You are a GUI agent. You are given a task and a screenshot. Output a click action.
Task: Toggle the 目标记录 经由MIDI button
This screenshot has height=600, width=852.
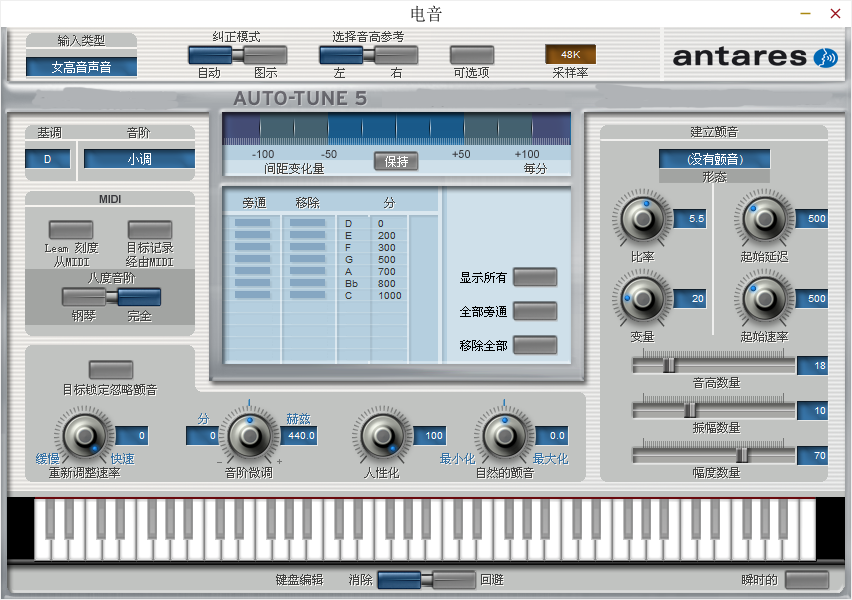pyautogui.click(x=149, y=229)
